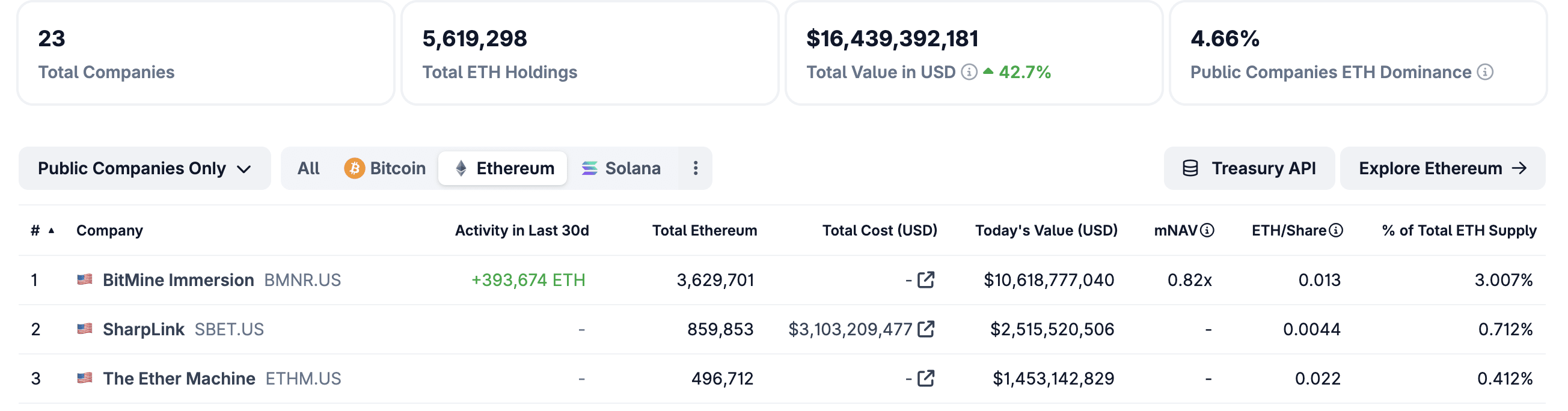Expand the Public Companies Only dropdown
The image size is (1568, 411).
(144, 168)
